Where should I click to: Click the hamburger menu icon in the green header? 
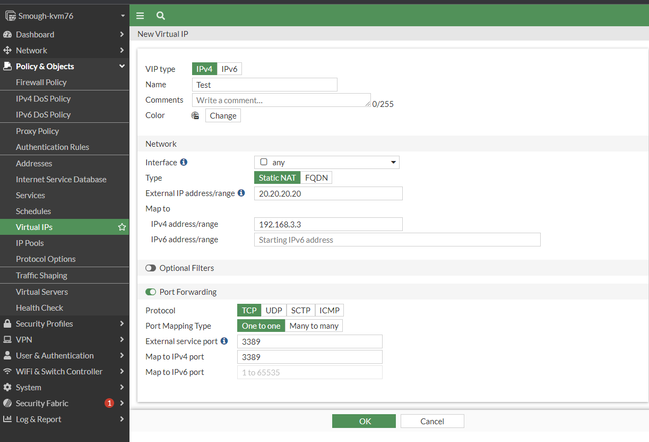[140, 16]
